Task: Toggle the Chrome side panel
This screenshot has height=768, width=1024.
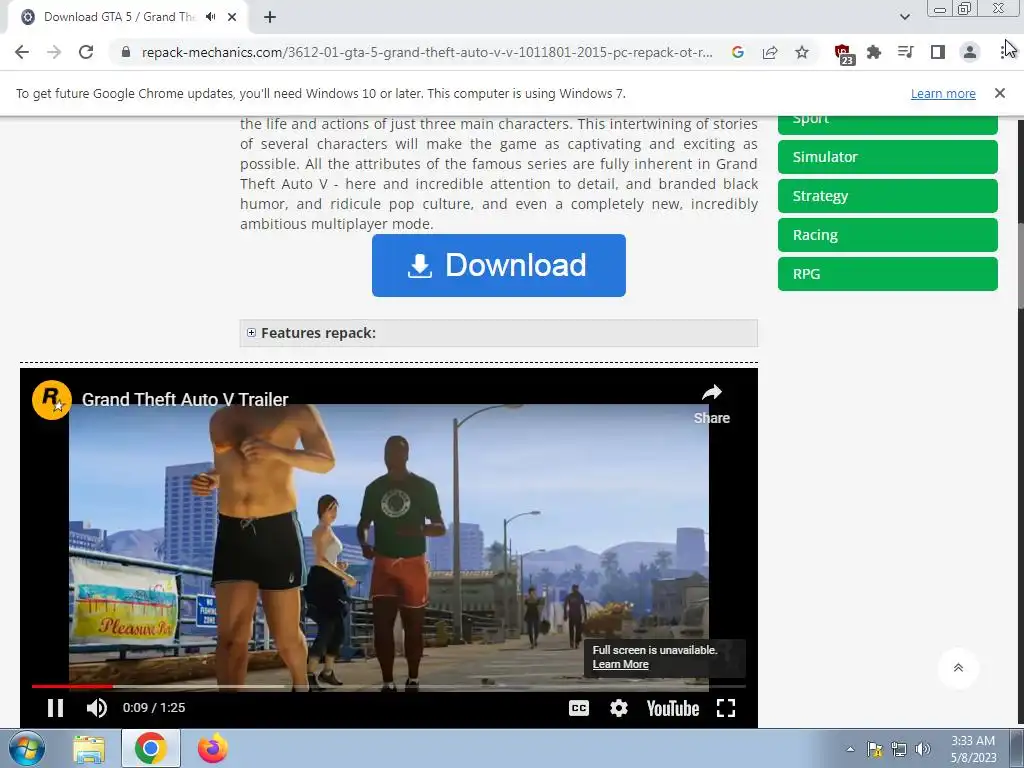Action: (x=938, y=52)
